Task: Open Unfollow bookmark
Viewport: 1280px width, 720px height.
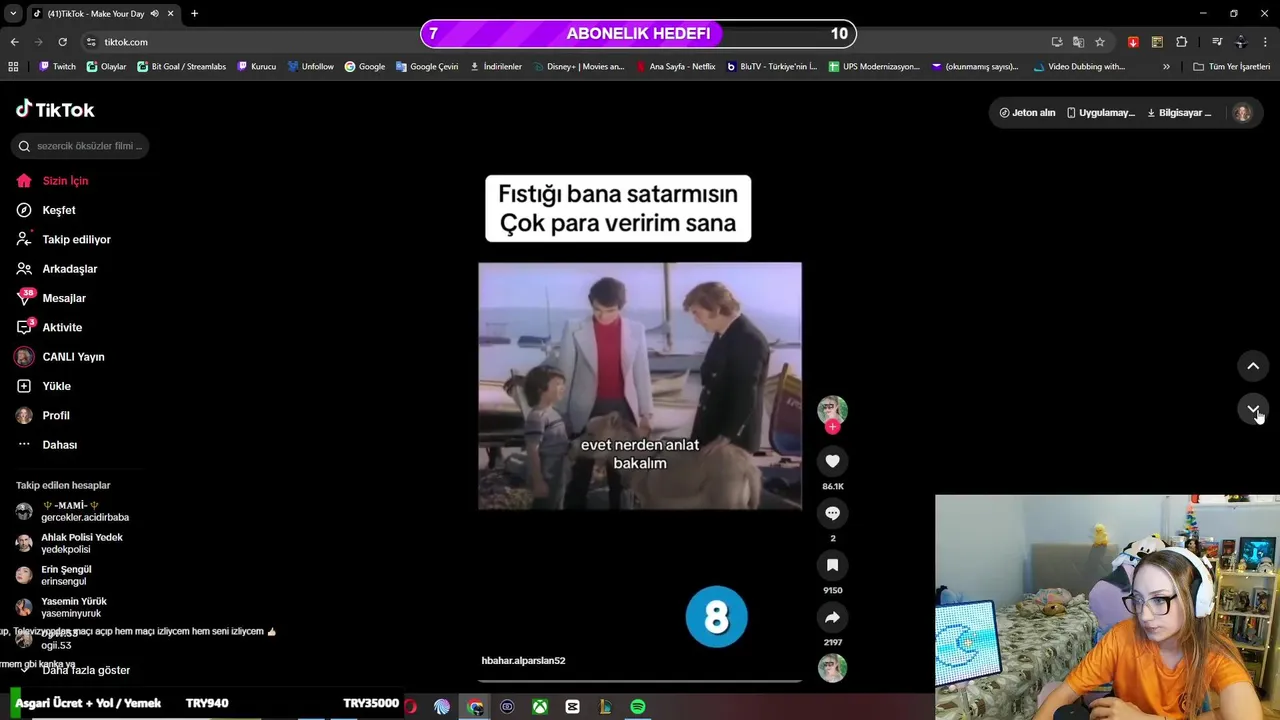Action: tap(310, 67)
